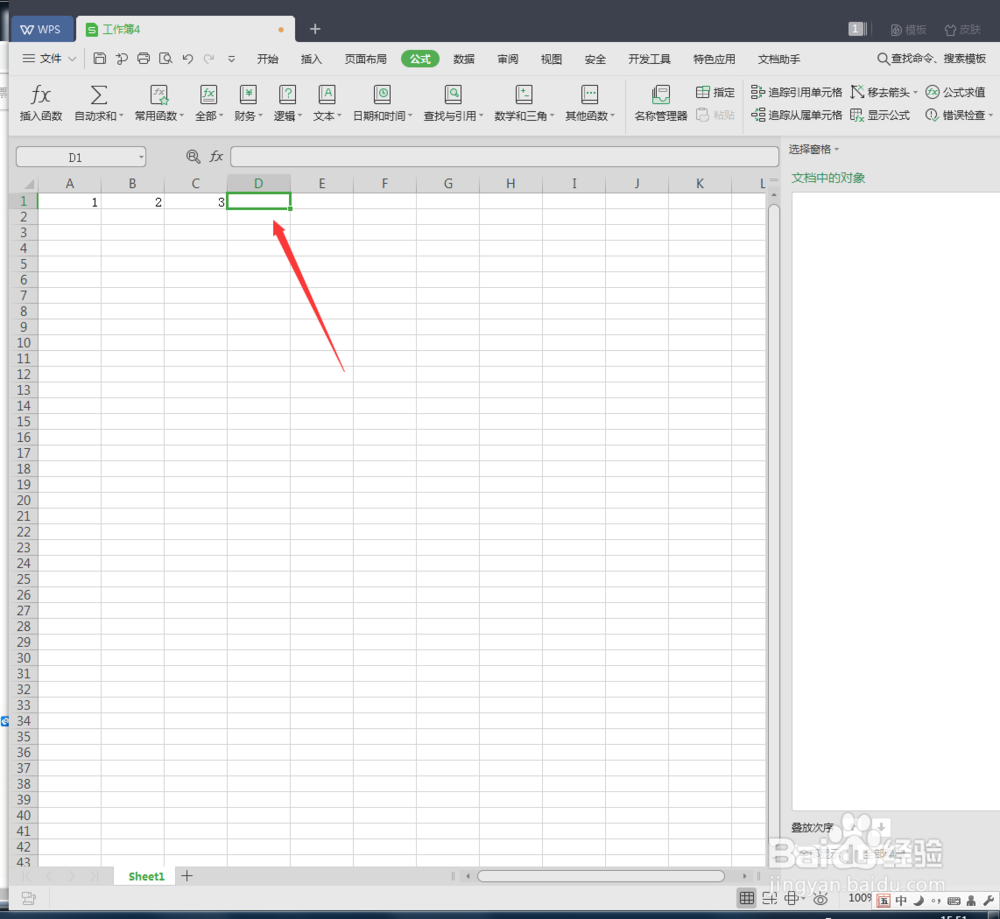Viewport: 1000px width, 919px height.
Task: Click the Redo arrow icon
Action: [x=209, y=59]
